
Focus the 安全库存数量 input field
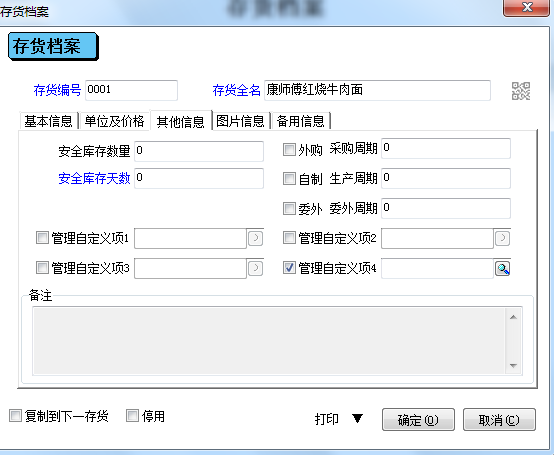(199, 151)
